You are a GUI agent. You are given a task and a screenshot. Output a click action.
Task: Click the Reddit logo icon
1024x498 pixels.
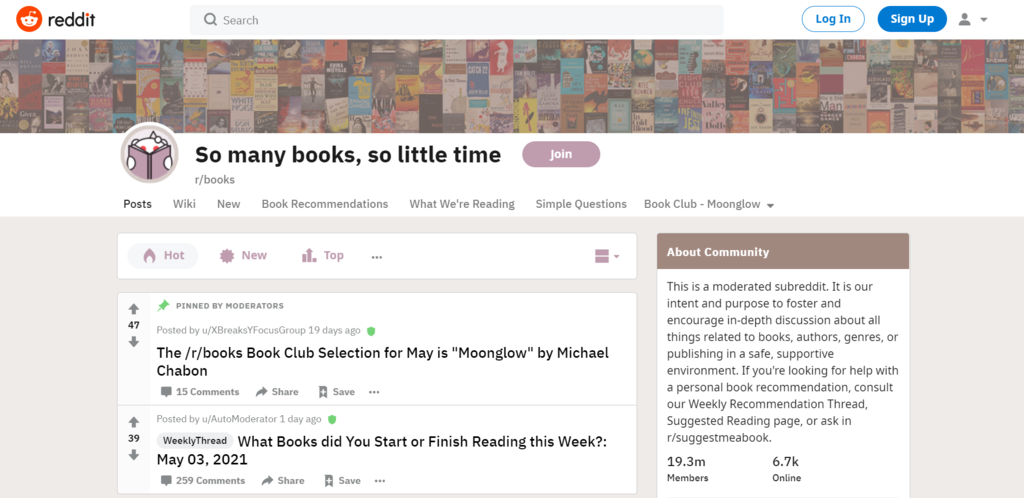(29, 19)
